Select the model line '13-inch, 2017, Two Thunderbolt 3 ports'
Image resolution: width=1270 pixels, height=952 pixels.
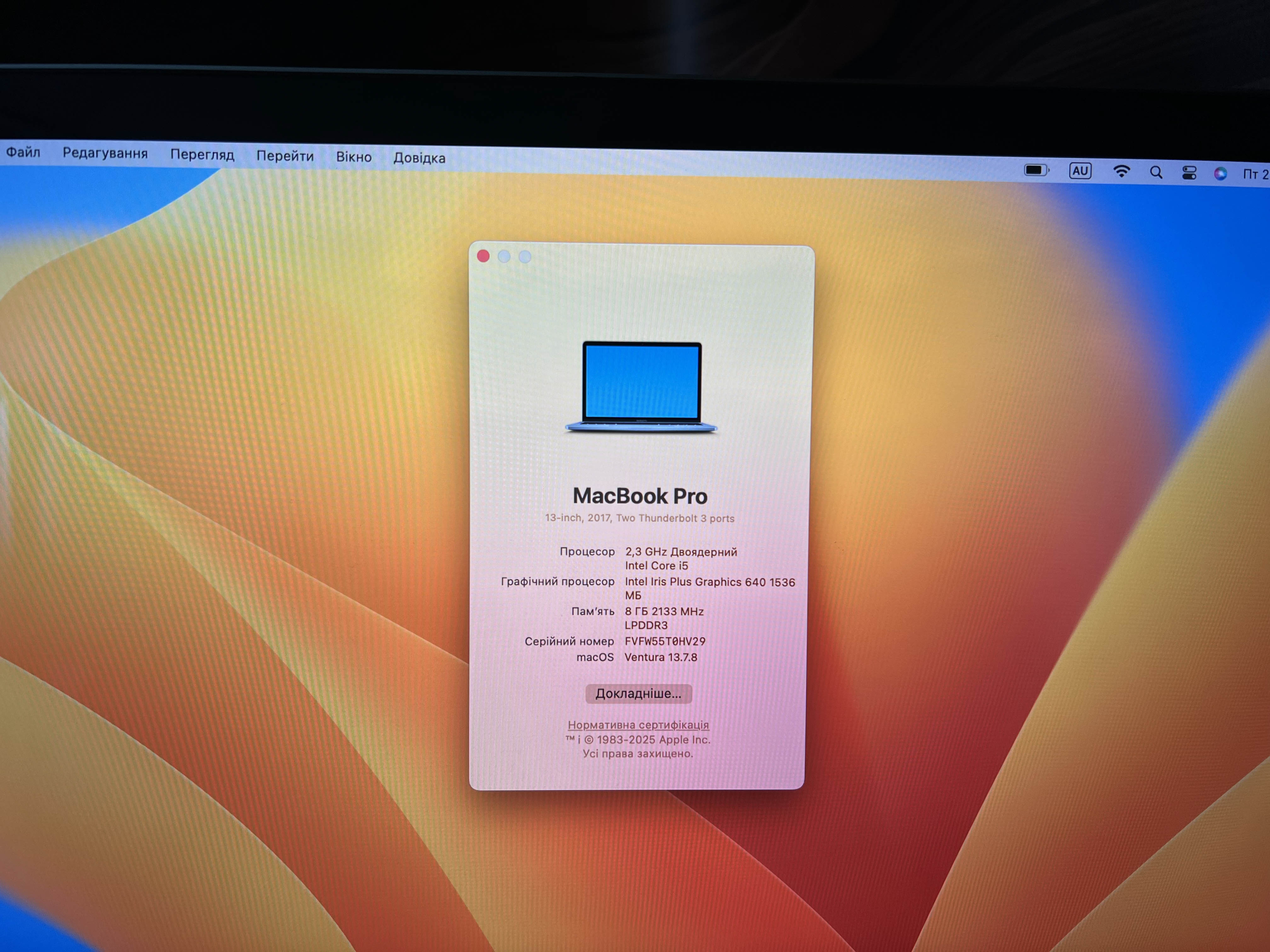tap(640, 518)
